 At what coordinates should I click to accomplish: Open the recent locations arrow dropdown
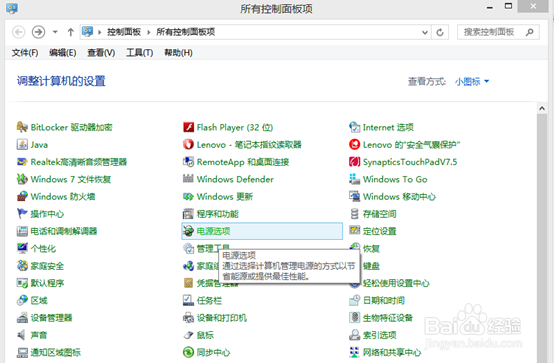click(x=55, y=32)
